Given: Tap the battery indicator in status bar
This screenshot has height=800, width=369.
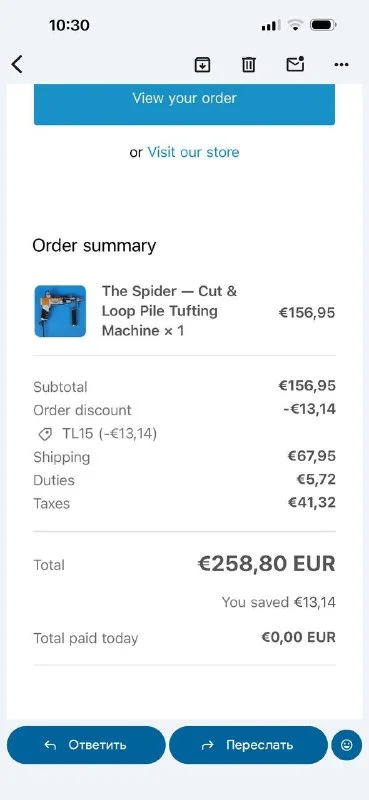Looking at the screenshot, I should point(323,24).
